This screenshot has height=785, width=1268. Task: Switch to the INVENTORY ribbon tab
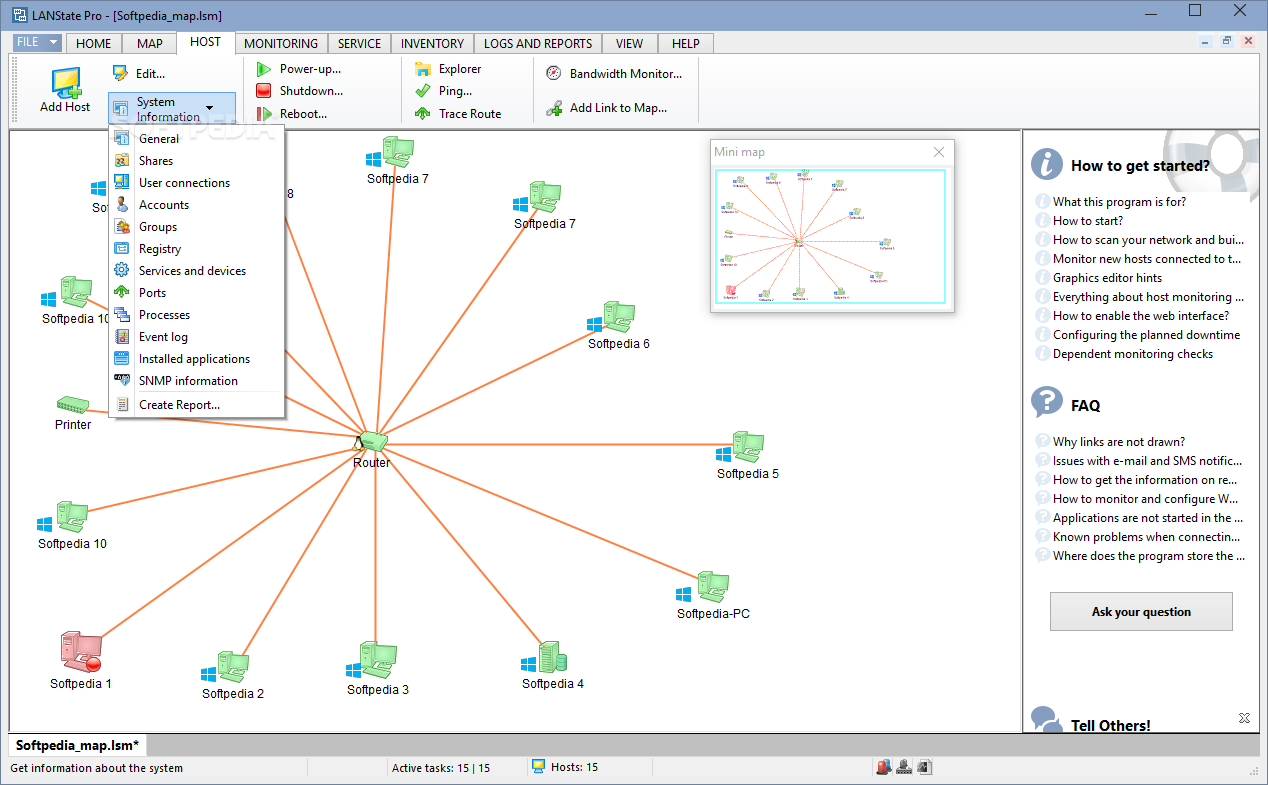coord(432,43)
